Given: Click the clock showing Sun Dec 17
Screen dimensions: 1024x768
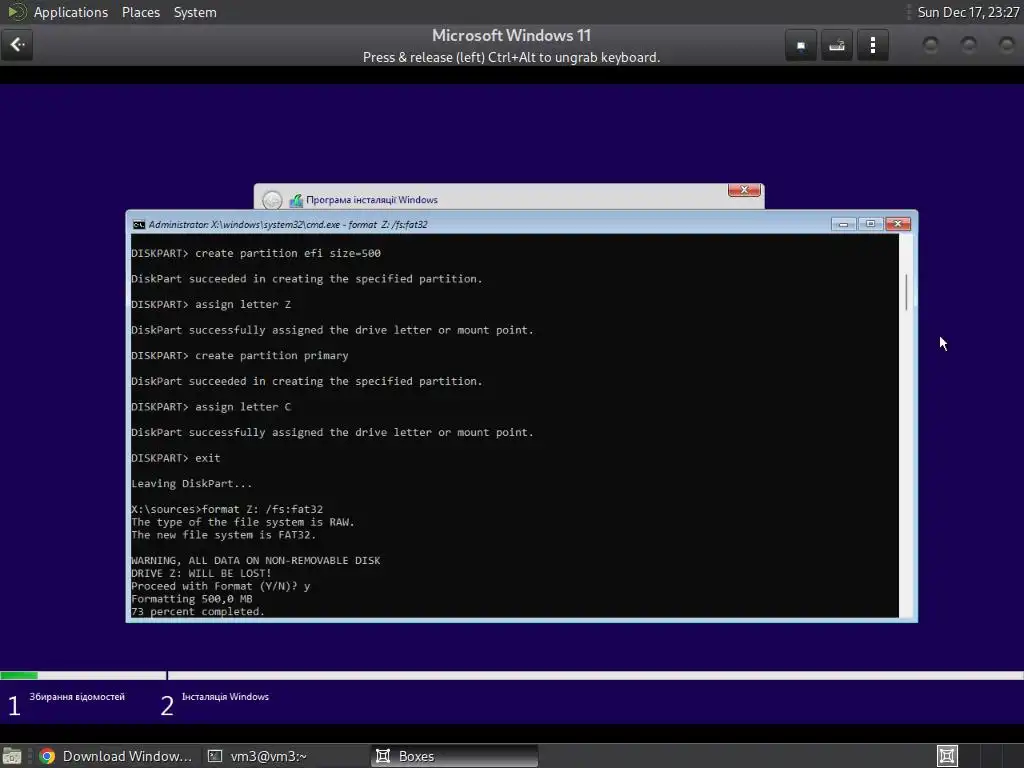Looking at the screenshot, I should coord(968,12).
